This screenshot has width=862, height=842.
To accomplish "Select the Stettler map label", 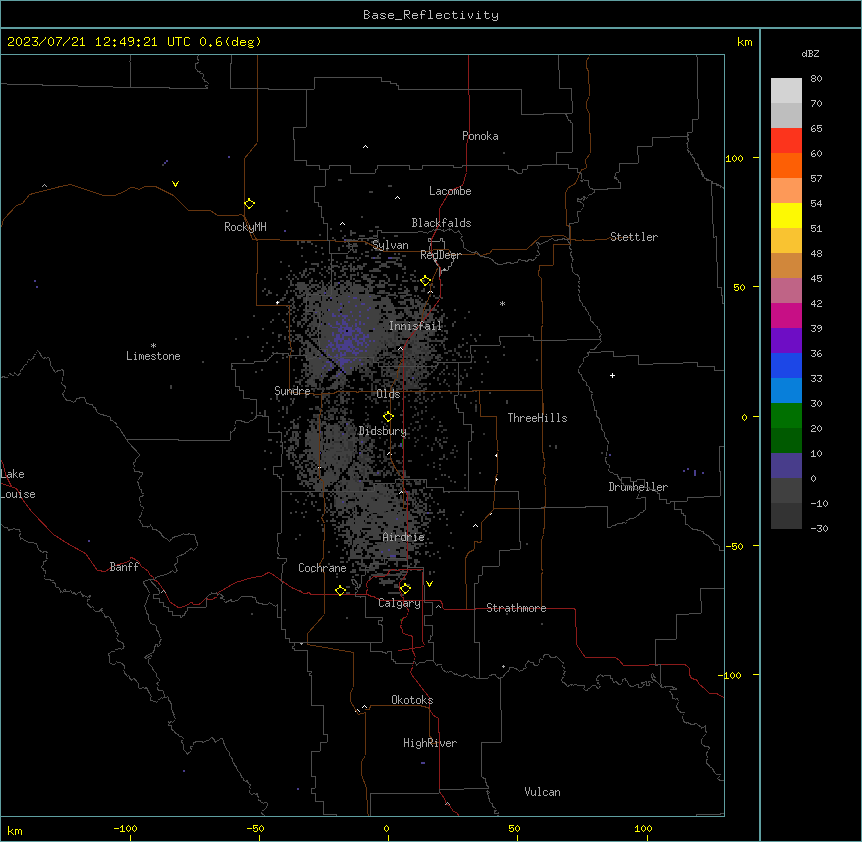I will pos(634,237).
